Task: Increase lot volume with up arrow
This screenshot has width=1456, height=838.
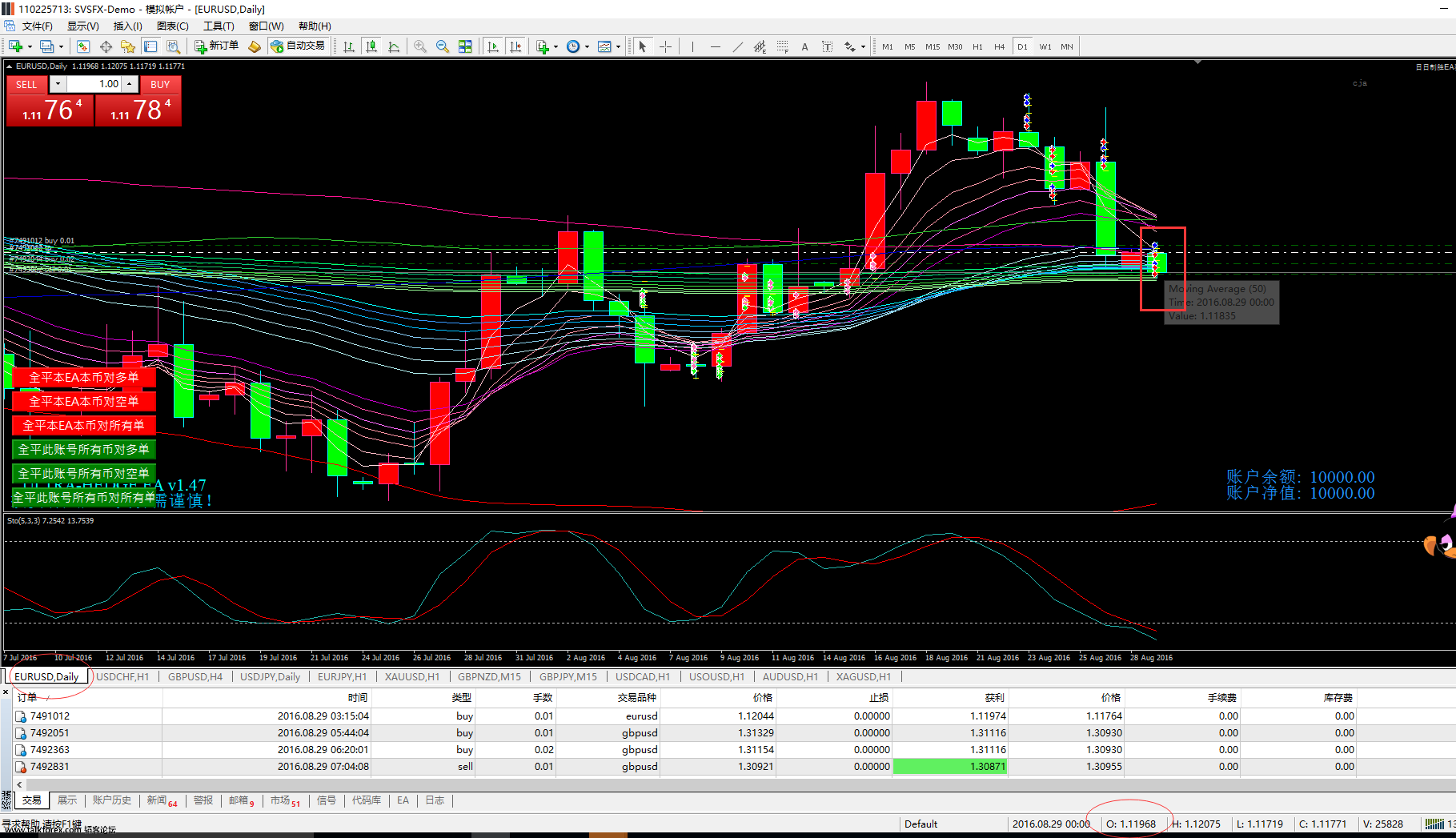Action: tap(129, 84)
